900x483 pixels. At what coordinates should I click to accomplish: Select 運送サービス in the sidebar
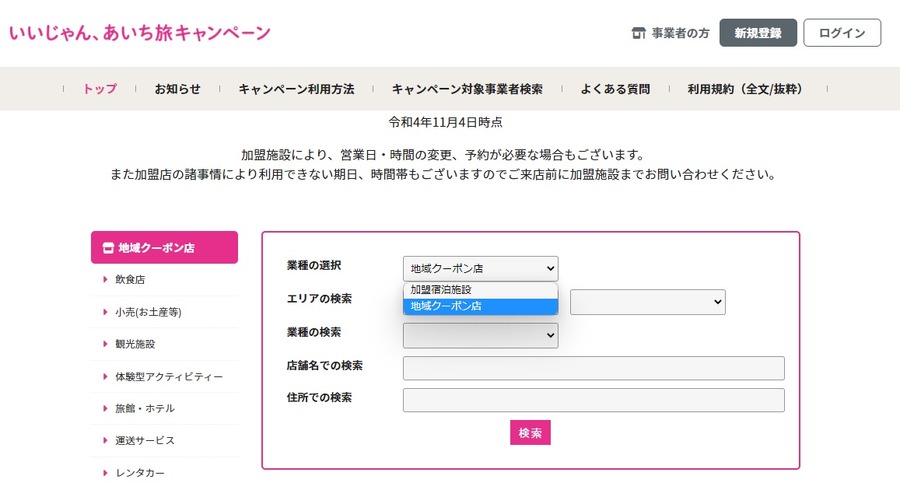coord(145,441)
